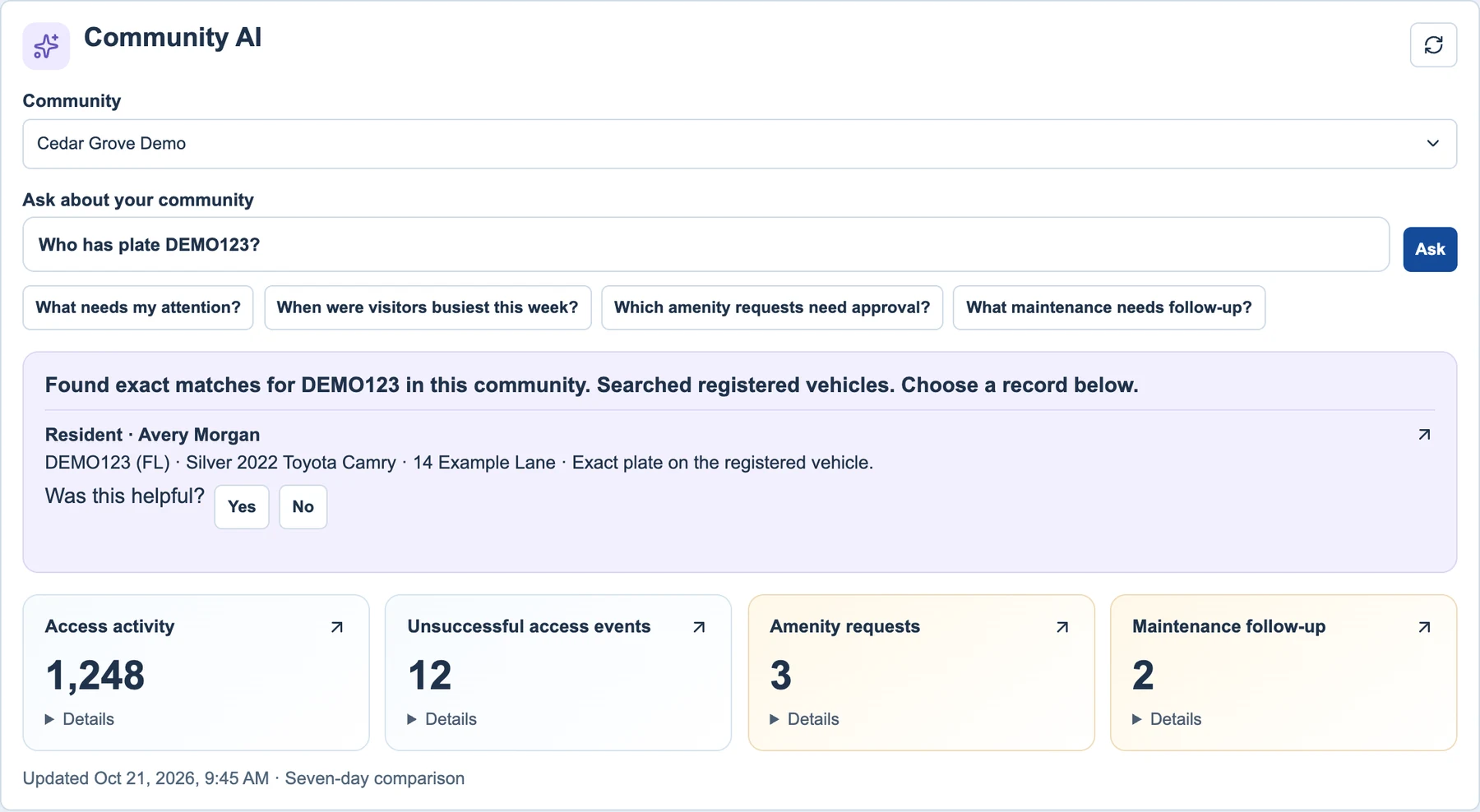The image size is (1480, 812).
Task: Click the 'Unsuccessful access events' card title
Action: click(529, 626)
